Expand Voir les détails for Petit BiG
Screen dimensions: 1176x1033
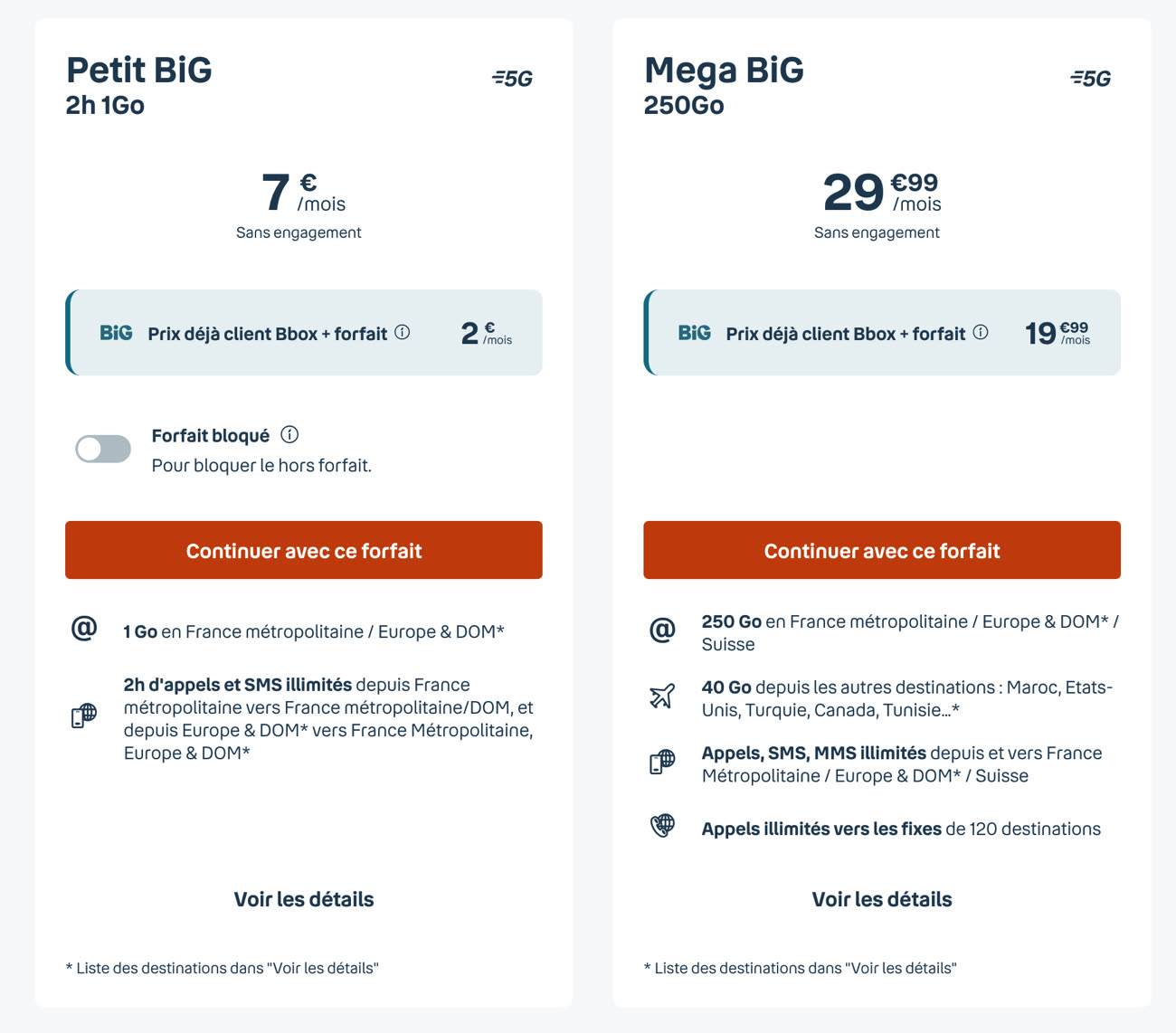304,899
